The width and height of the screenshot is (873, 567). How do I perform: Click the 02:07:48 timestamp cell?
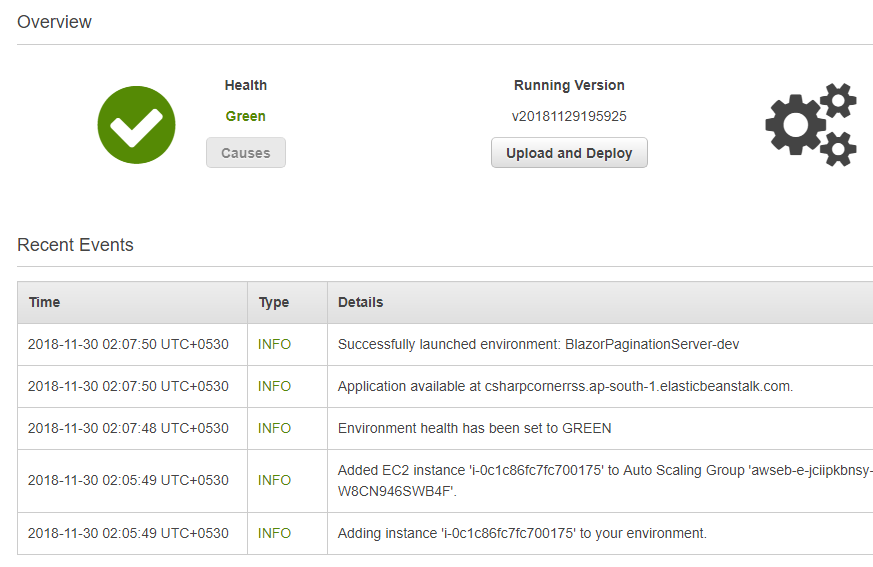[128, 428]
